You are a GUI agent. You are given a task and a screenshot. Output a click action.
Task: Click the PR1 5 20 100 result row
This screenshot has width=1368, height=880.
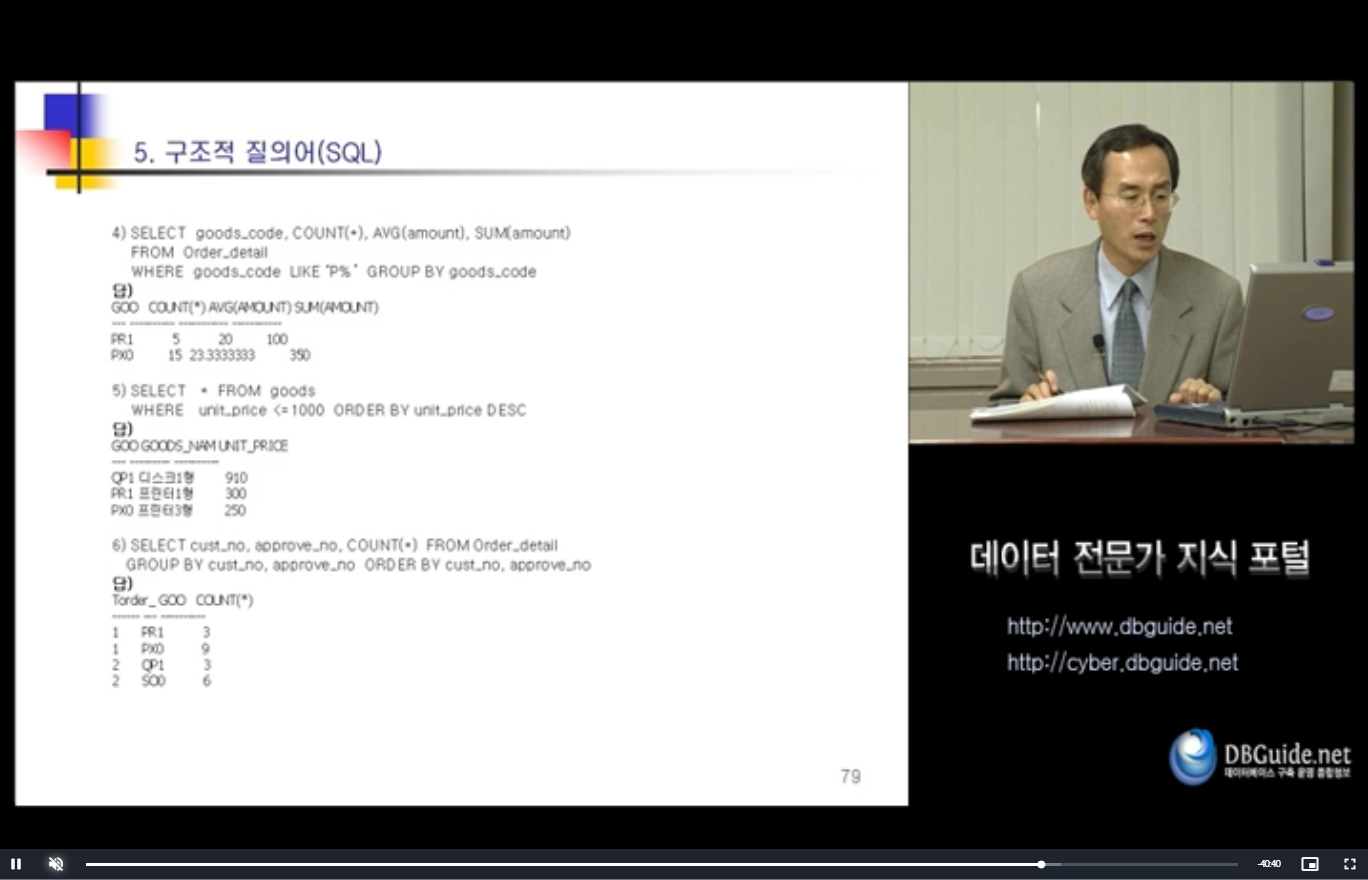(199, 340)
